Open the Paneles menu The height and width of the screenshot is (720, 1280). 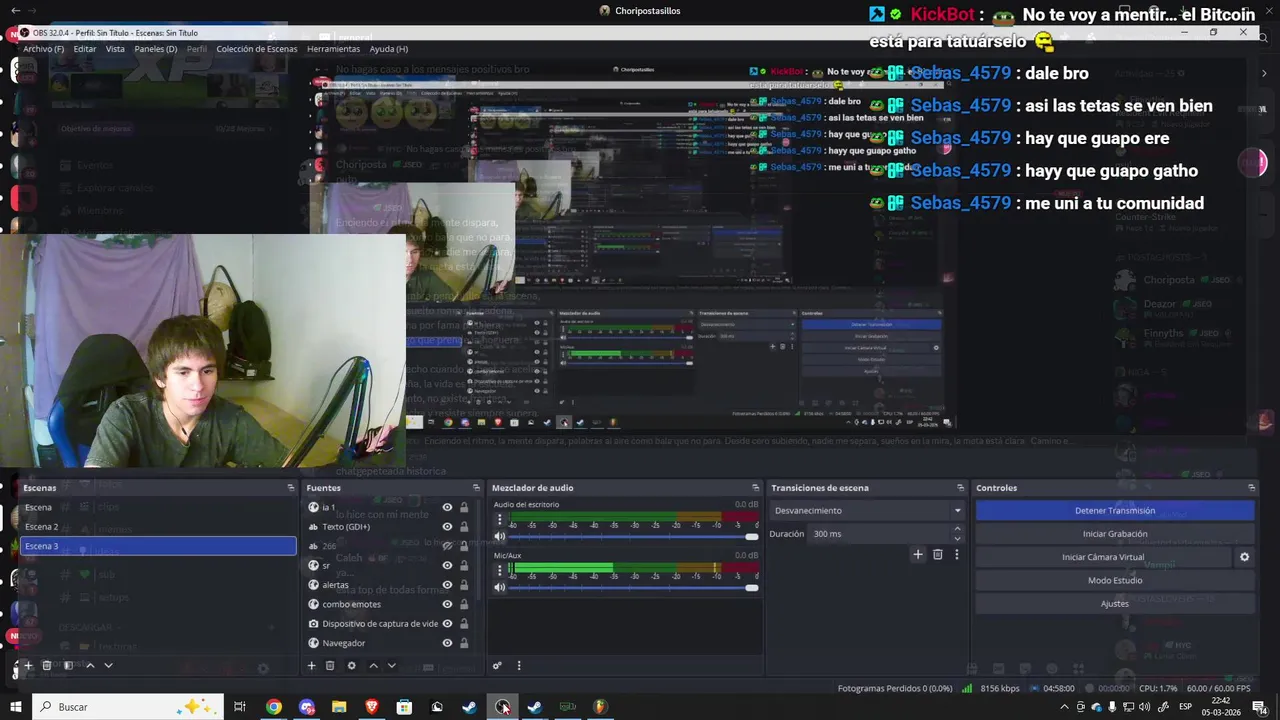click(156, 49)
